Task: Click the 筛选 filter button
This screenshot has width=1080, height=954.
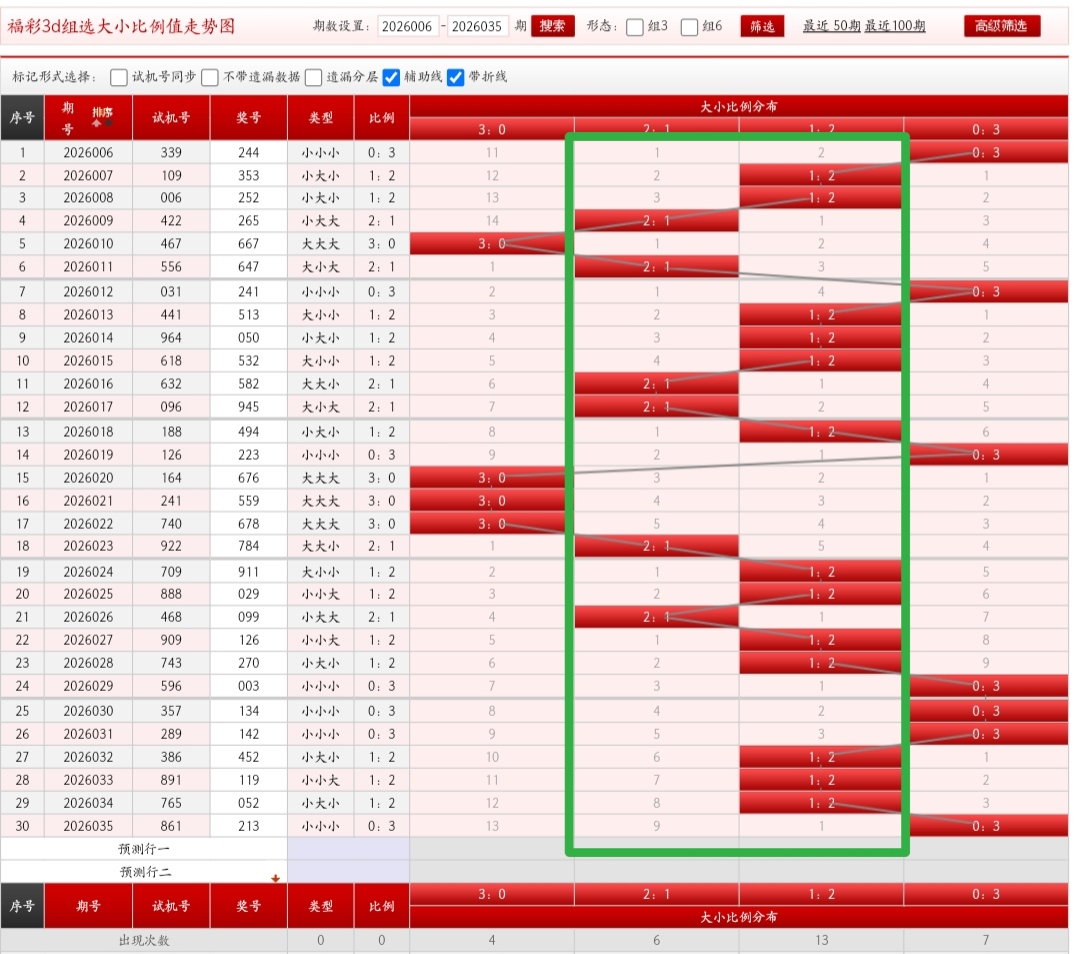Action: tap(762, 26)
